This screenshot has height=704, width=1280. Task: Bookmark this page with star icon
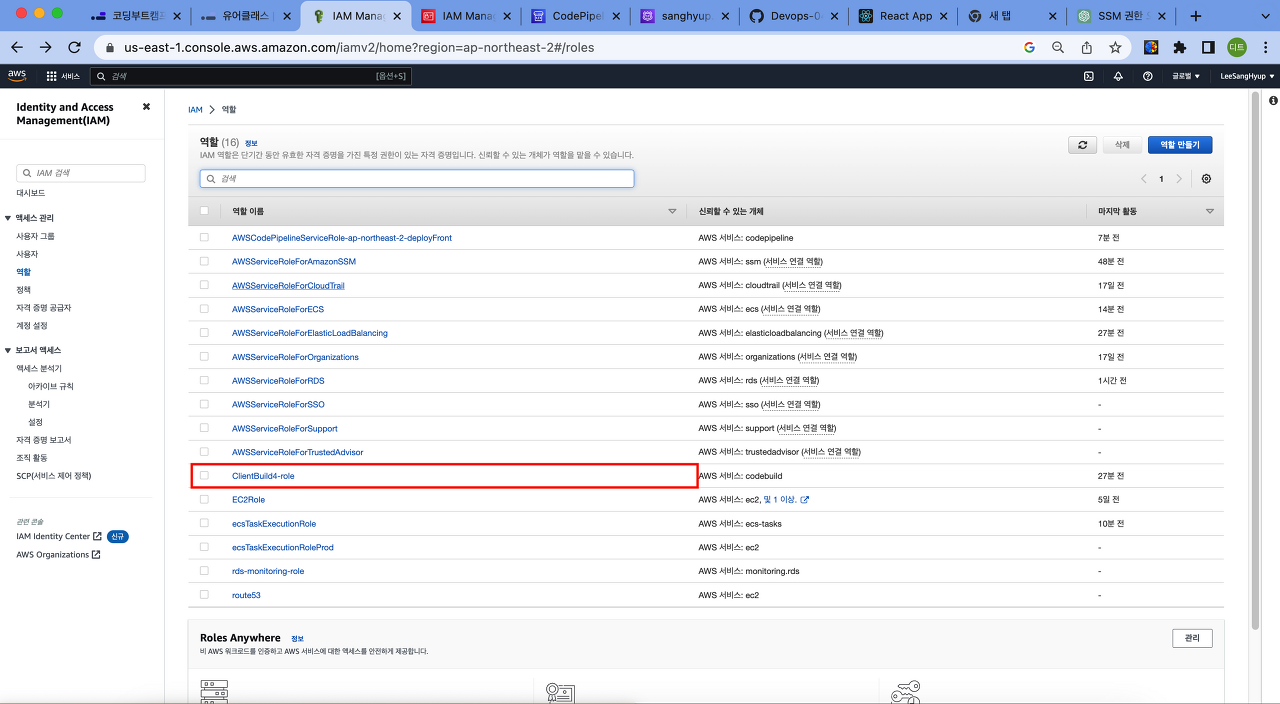pyautogui.click(x=1115, y=47)
